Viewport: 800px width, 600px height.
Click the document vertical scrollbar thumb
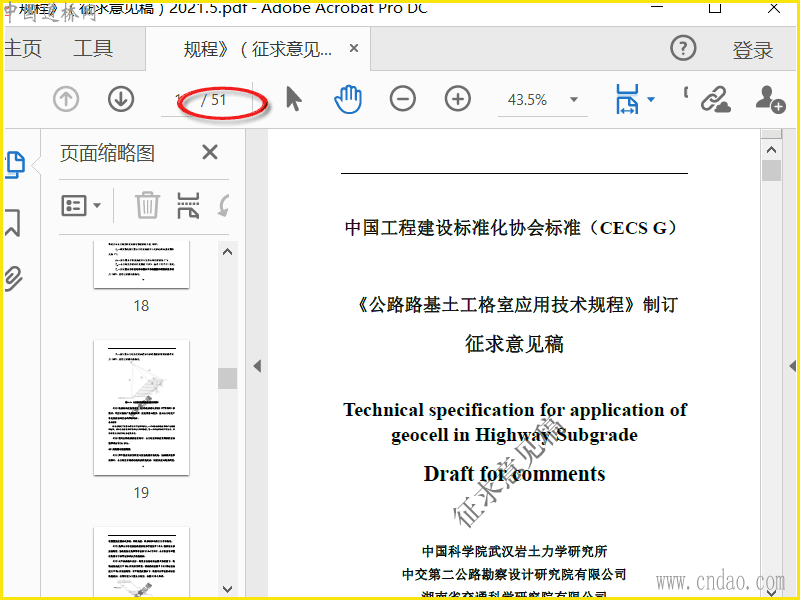771,170
